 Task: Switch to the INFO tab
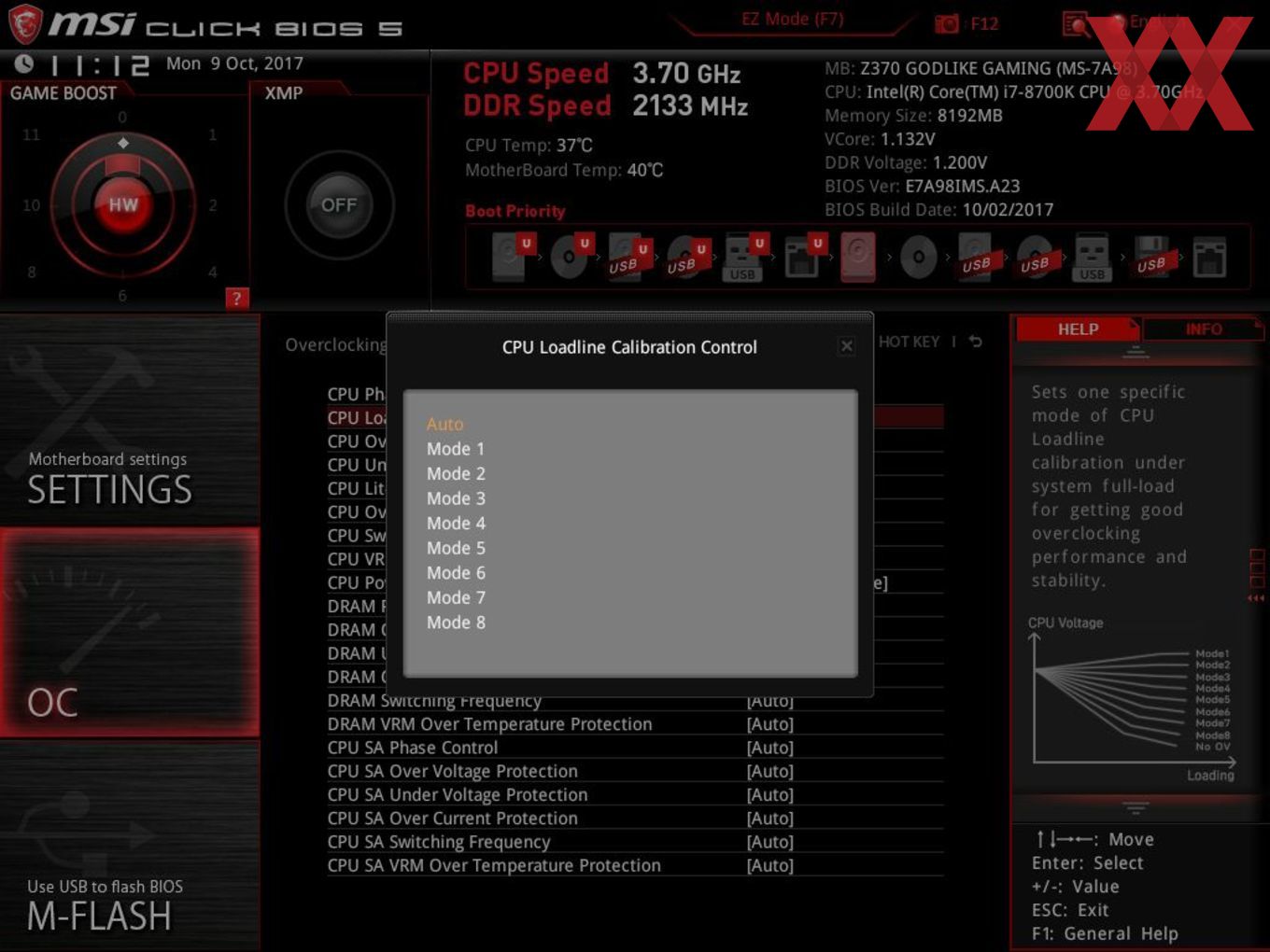(x=1204, y=329)
